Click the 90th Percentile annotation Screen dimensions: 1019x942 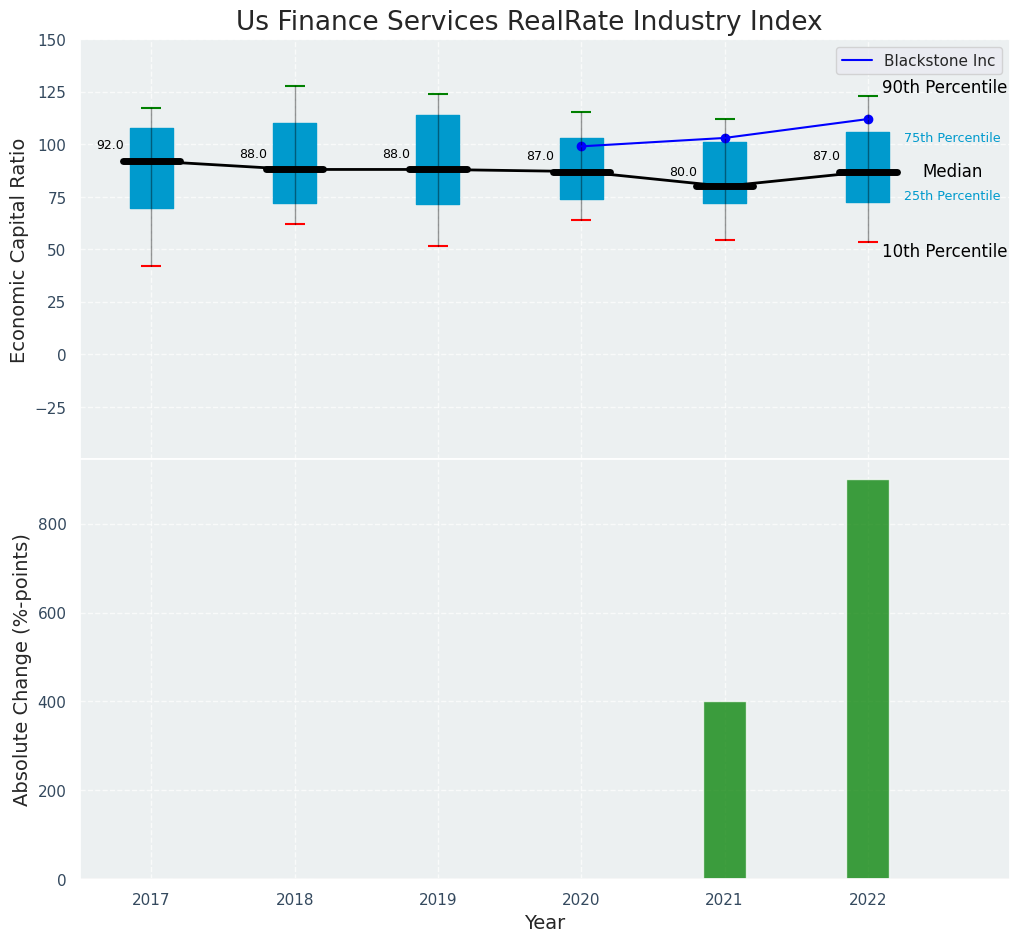pos(944,88)
